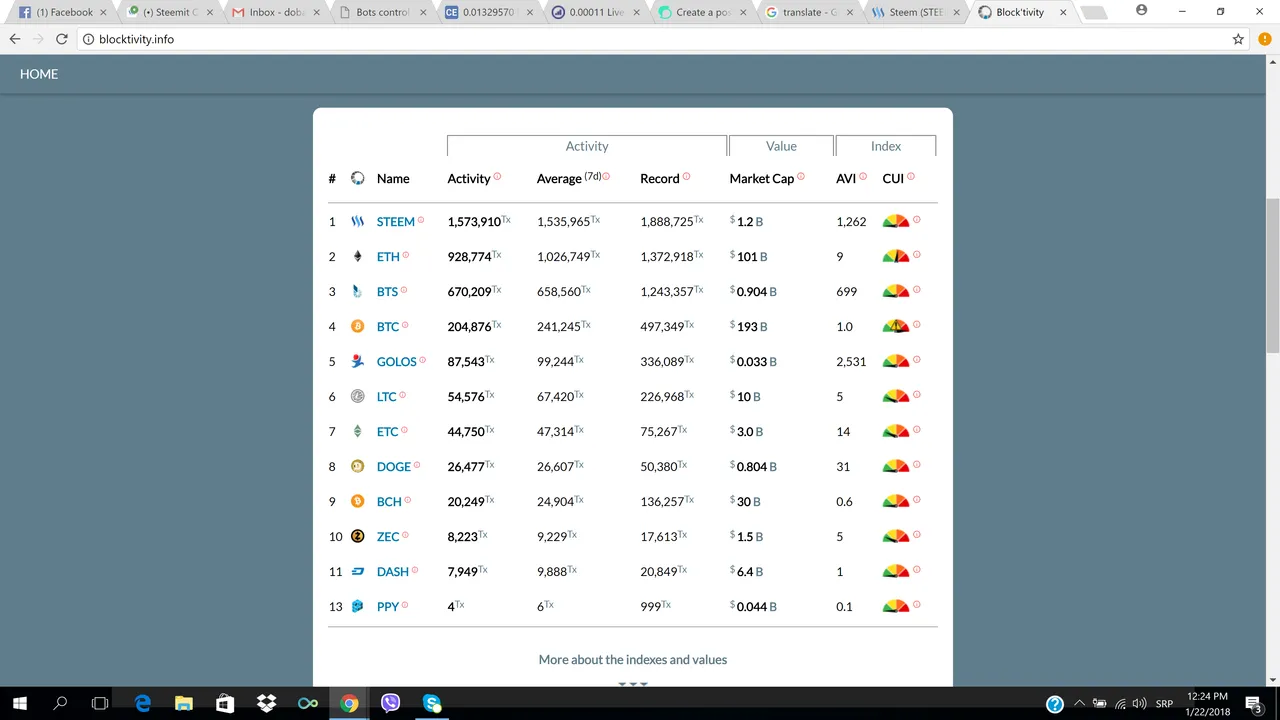Click STEEM activity value 1,573,910

click(474, 222)
